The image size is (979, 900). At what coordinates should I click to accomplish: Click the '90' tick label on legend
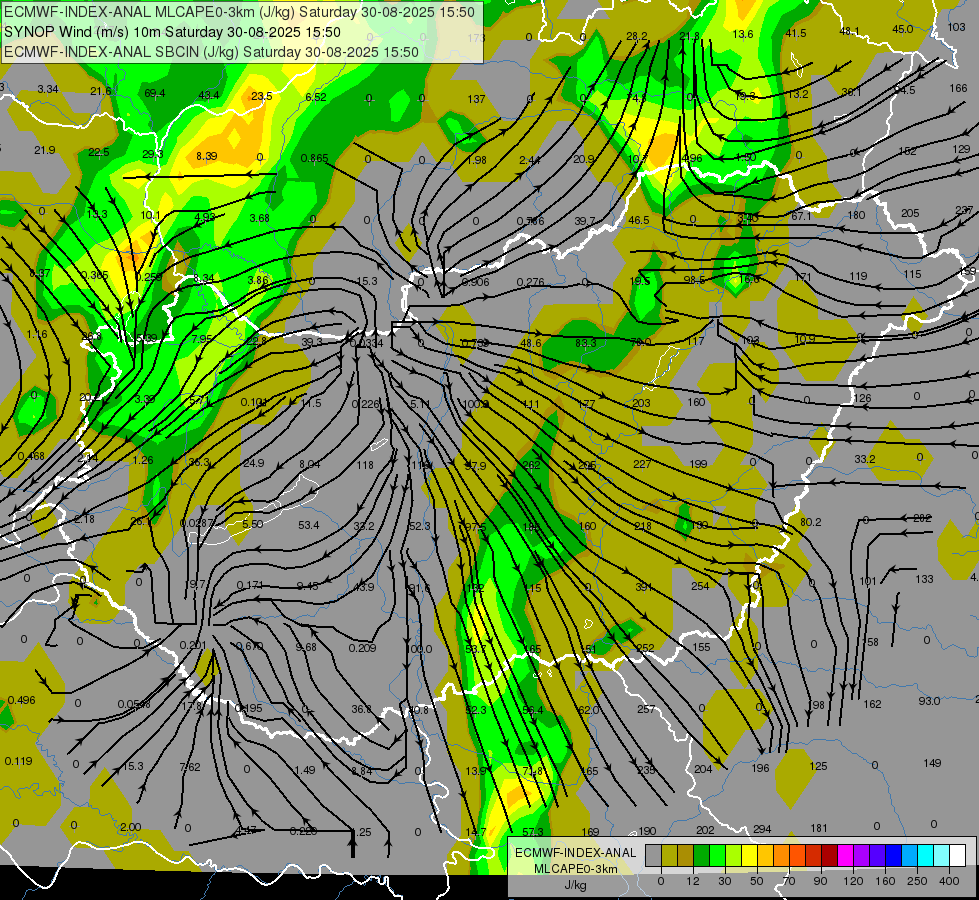click(820, 881)
